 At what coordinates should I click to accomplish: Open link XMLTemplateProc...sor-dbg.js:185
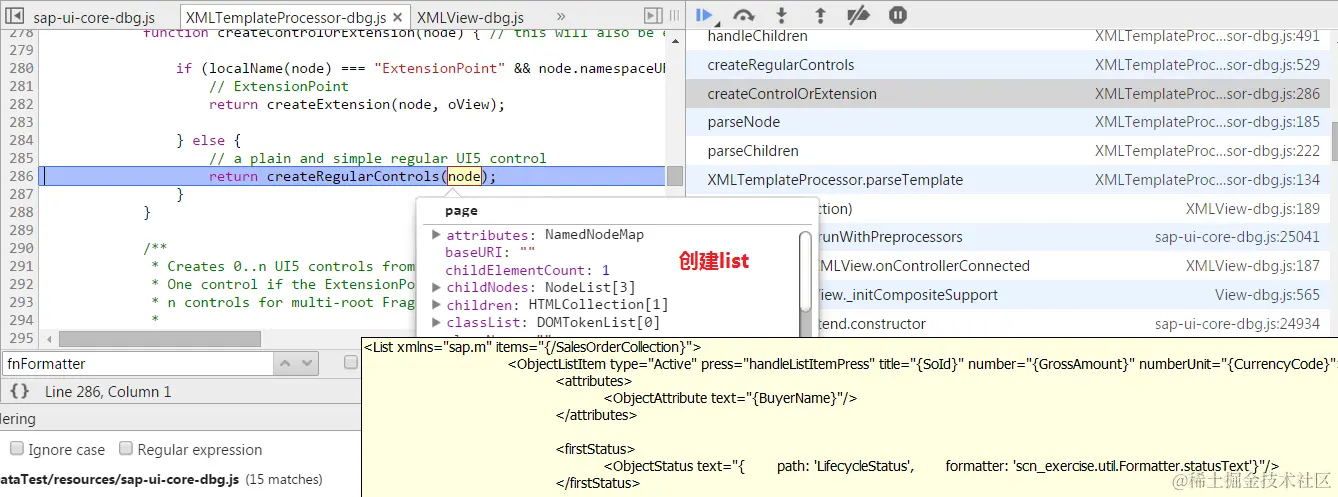tap(1207, 122)
